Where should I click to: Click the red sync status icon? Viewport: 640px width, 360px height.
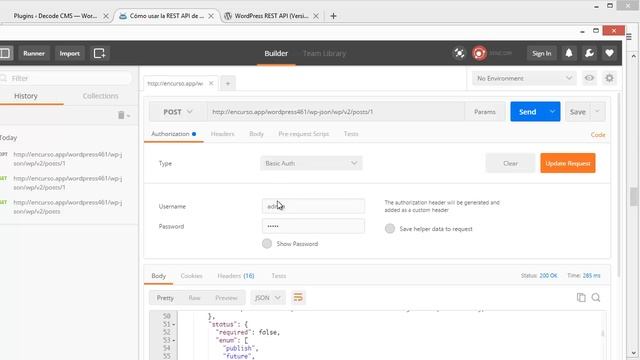tap(479, 53)
